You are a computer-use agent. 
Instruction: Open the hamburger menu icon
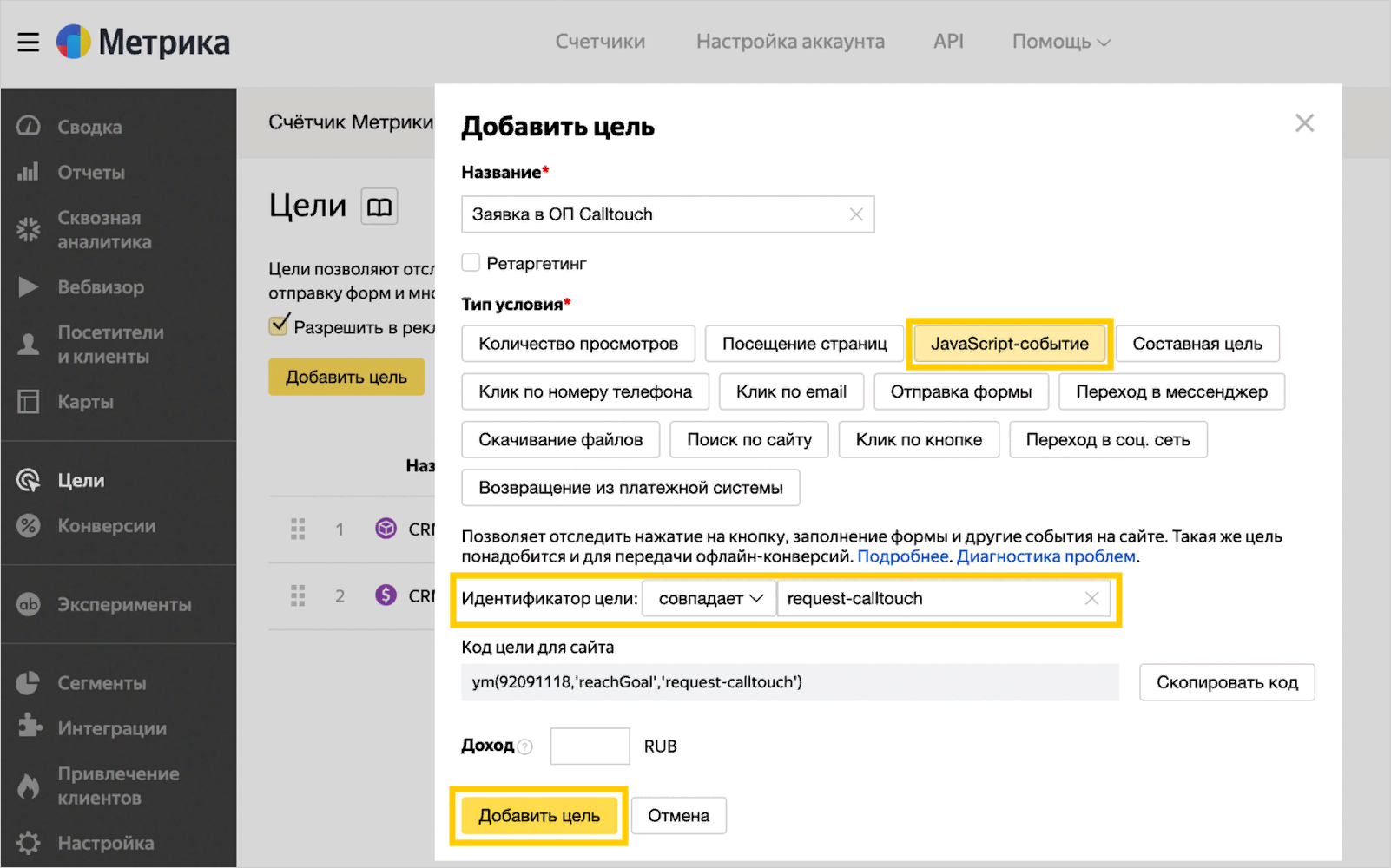tap(28, 42)
